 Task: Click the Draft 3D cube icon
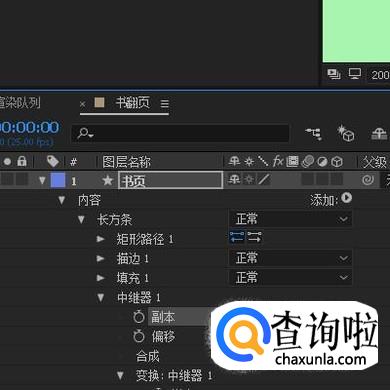[x=345, y=133]
